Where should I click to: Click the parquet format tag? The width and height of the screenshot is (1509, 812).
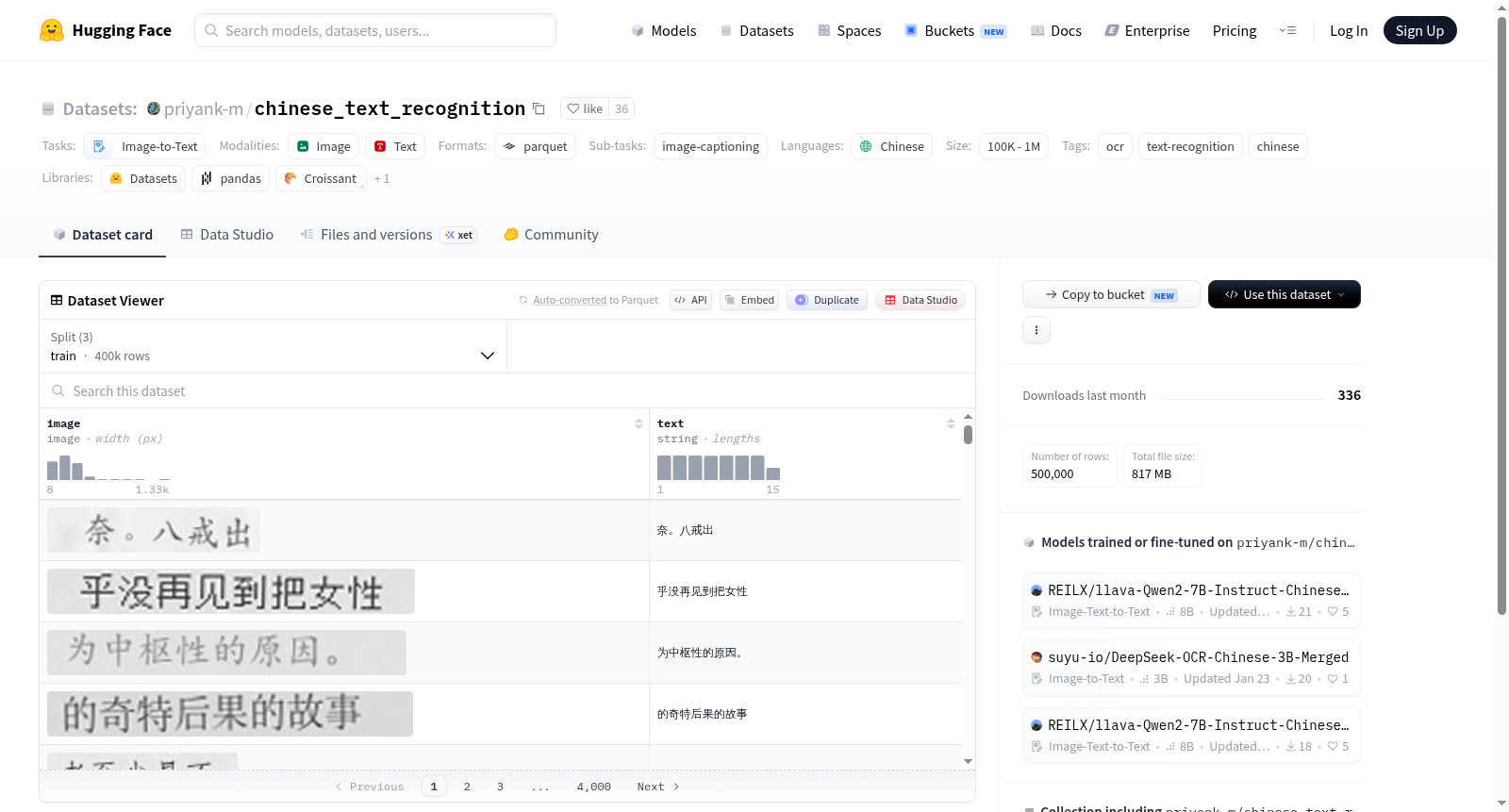[x=535, y=146]
